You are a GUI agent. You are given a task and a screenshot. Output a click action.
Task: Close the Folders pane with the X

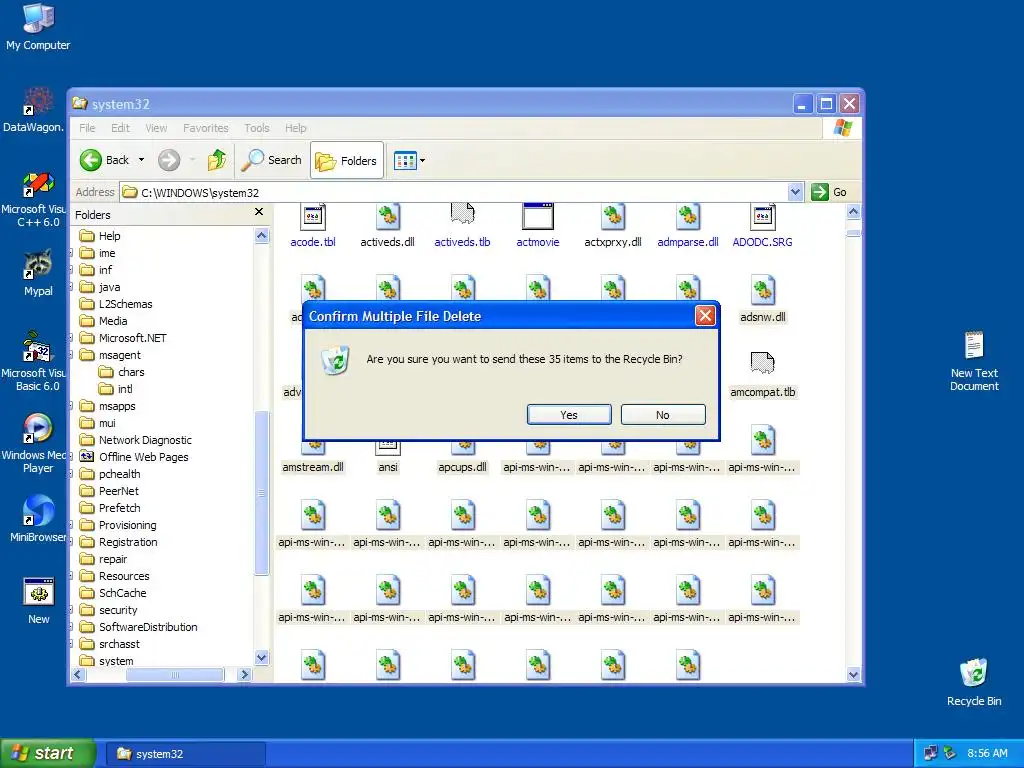point(259,212)
